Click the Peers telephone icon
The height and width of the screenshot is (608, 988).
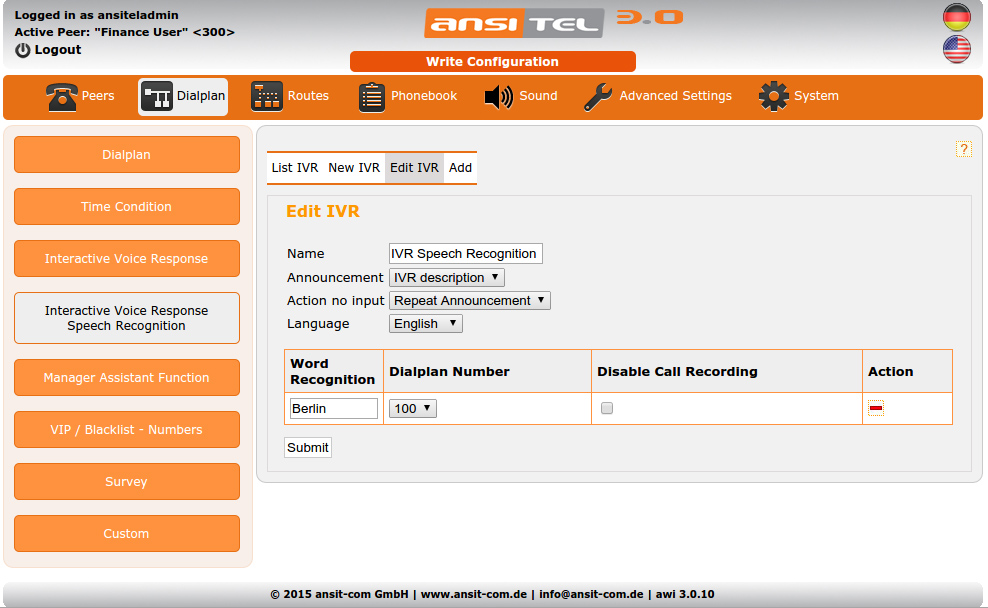[62, 97]
